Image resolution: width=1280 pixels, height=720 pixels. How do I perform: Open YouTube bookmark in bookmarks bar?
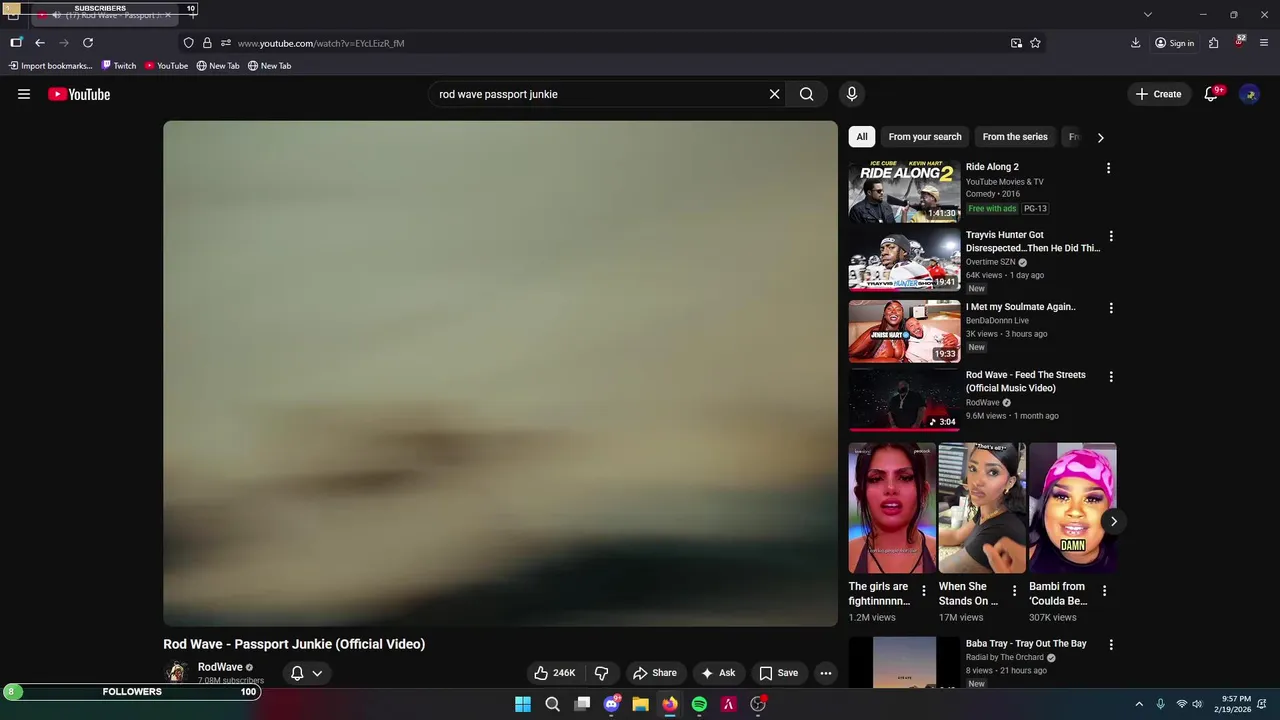tap(166, 66)
